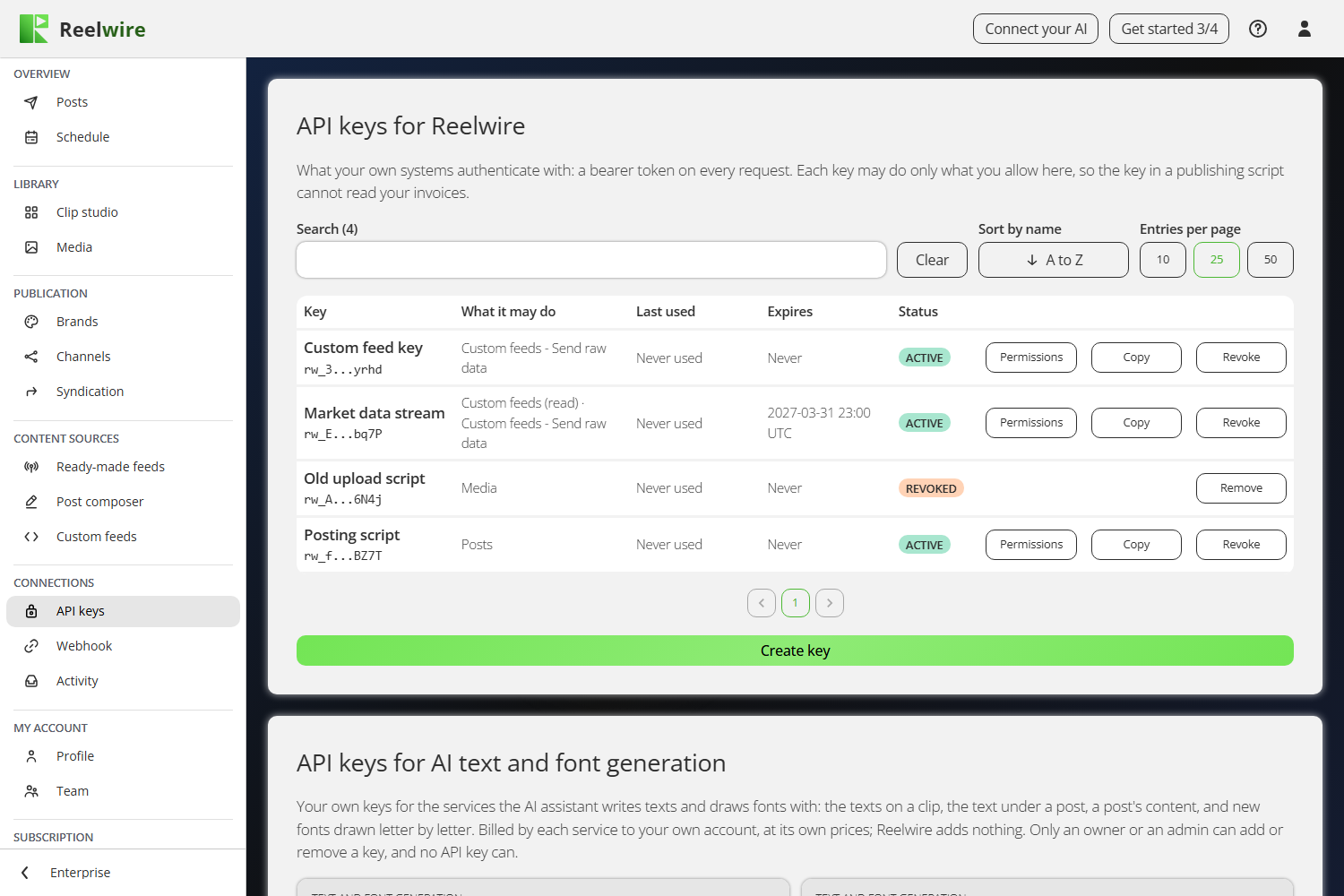
Task: Click the Custom feeds code icon
Action: click(x=31, y=537)
